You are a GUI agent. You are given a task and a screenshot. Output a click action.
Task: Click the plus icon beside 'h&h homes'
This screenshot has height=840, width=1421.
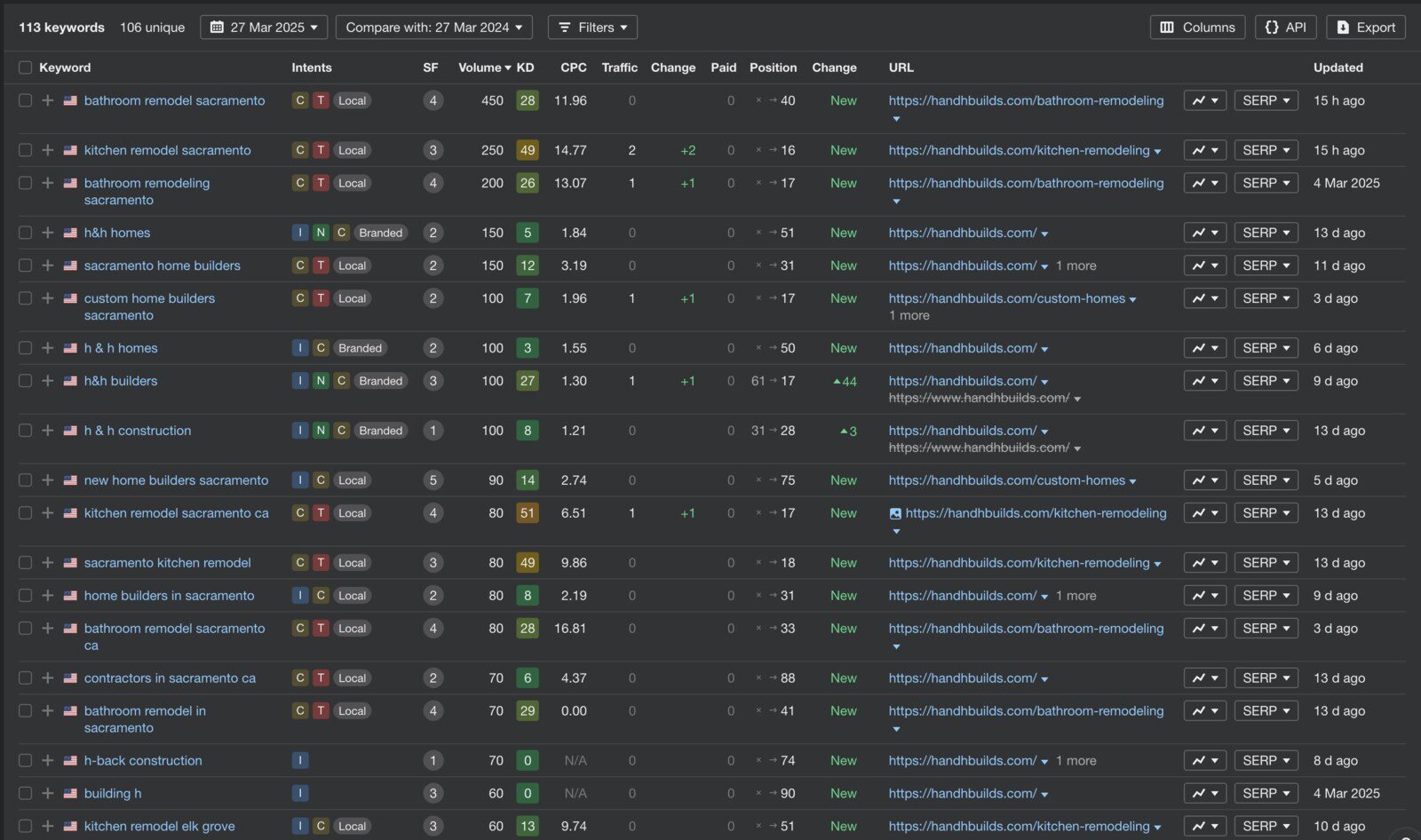click(x=48, y=233)
